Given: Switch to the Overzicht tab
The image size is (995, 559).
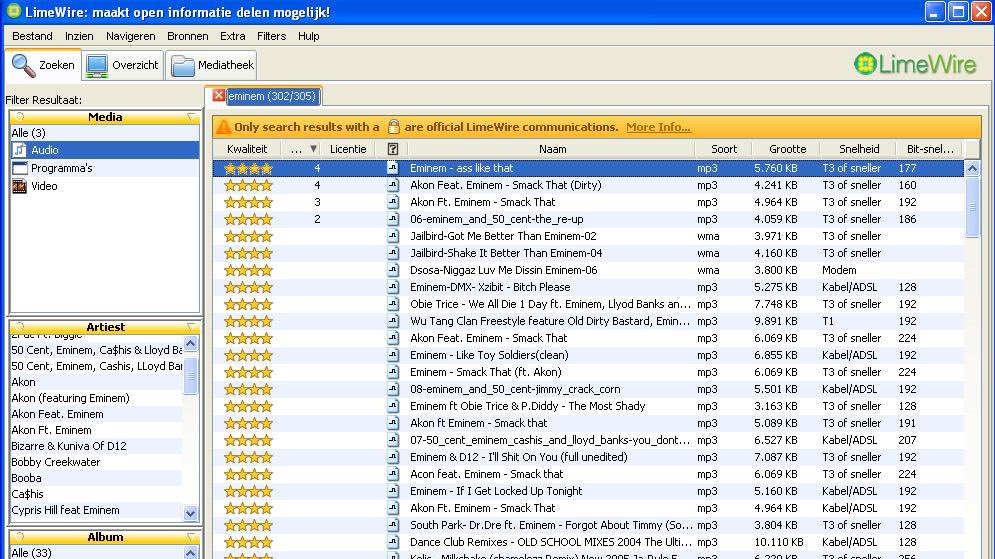Looking at the screenshot, I should [122, 65].
